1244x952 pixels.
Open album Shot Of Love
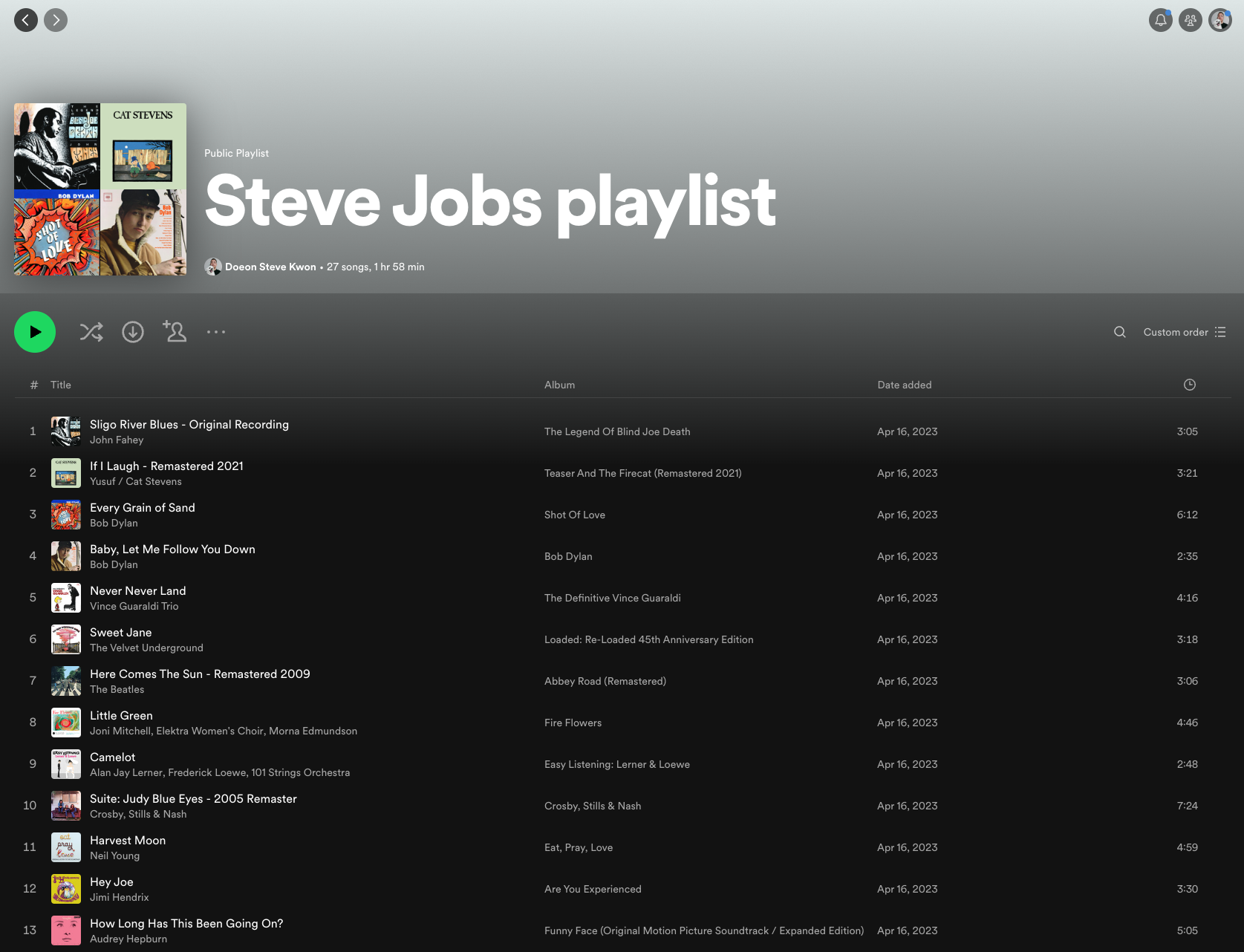575,515
